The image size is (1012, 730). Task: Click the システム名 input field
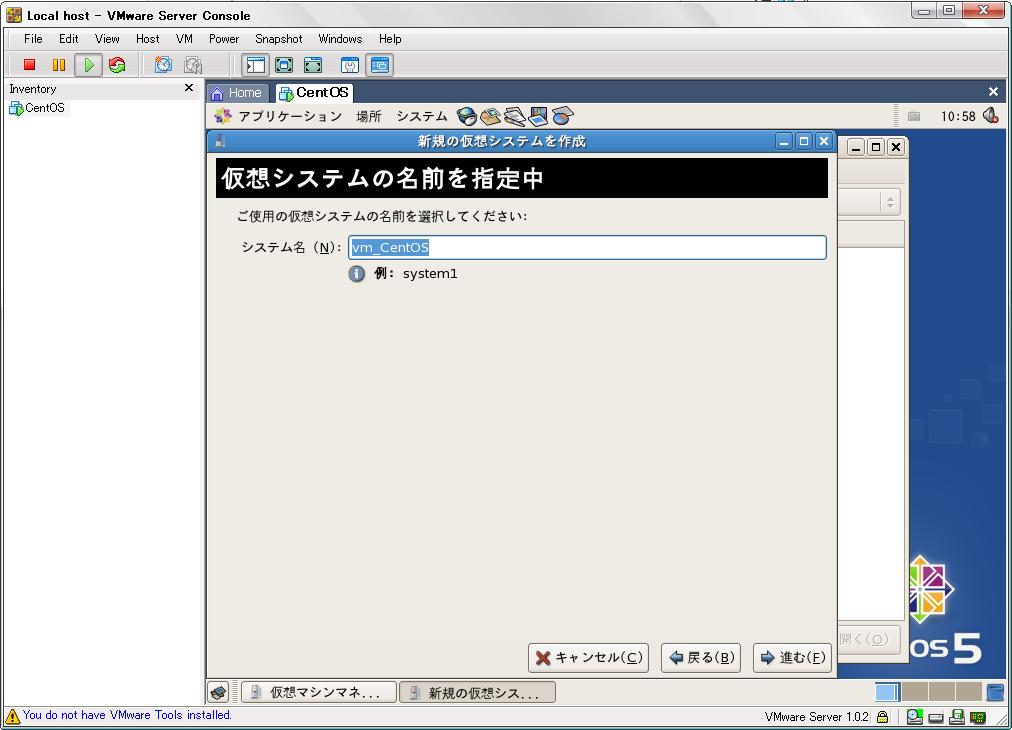click(587, 248)
